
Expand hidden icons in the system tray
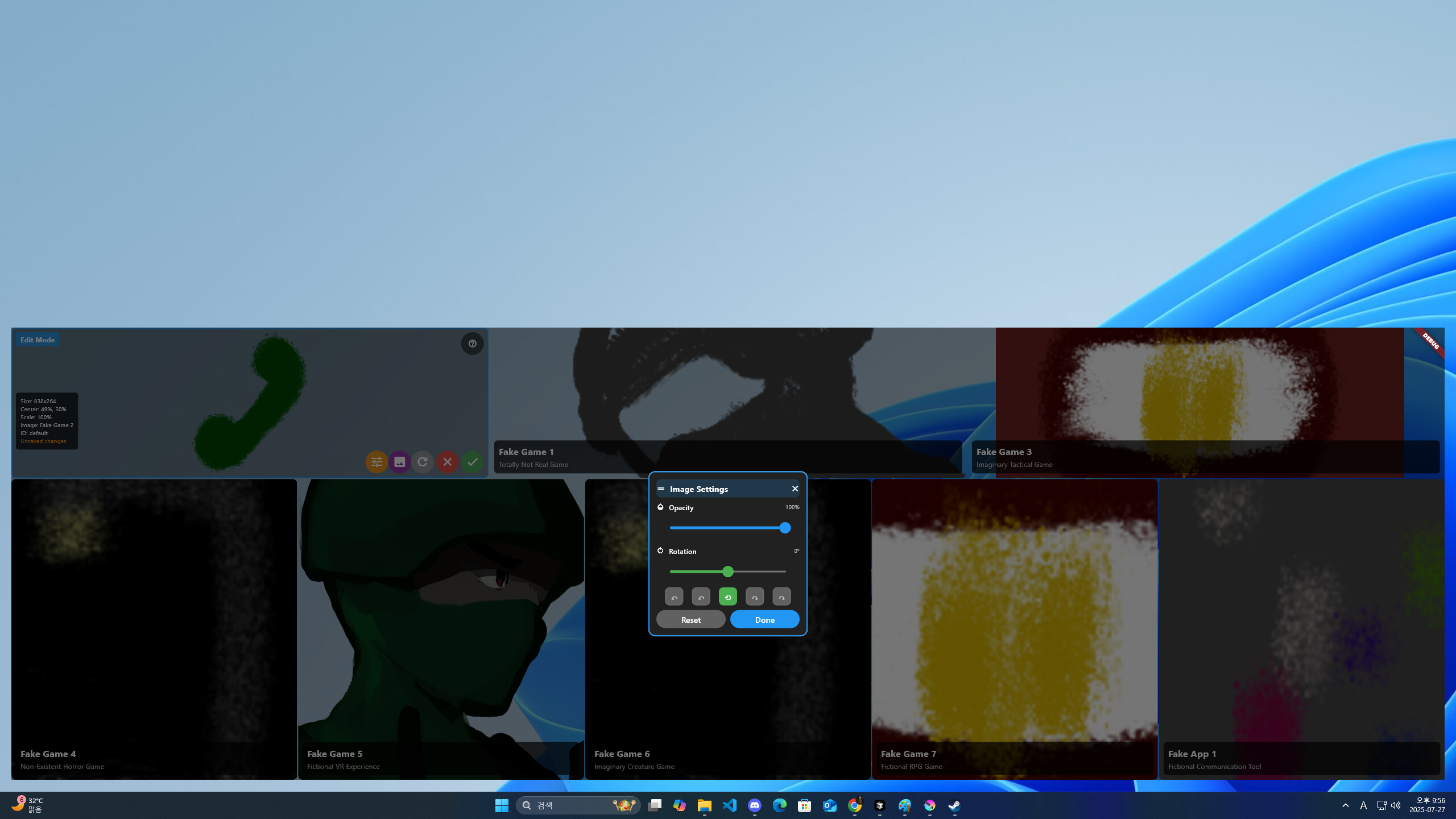1346,805
